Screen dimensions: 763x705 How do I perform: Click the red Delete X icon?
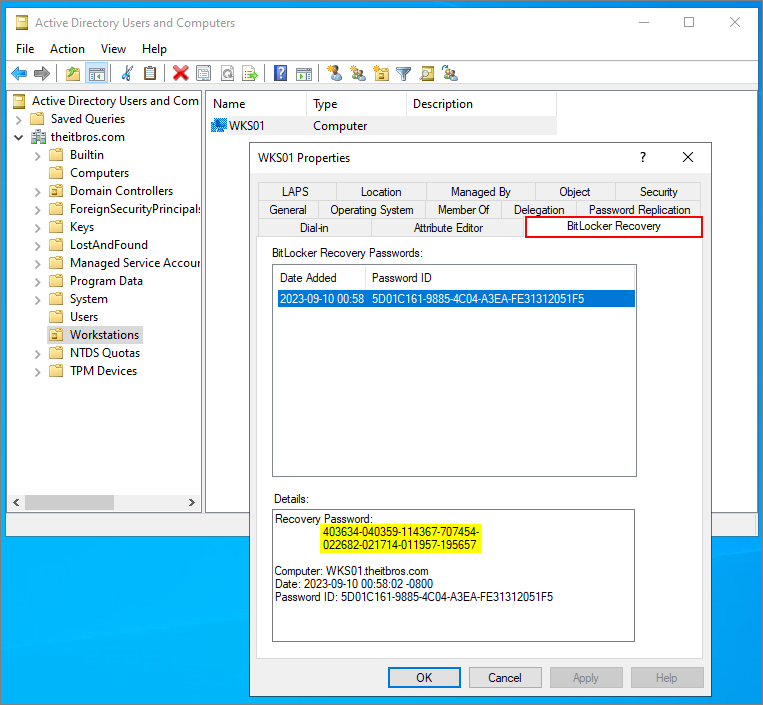coord(181,73)
